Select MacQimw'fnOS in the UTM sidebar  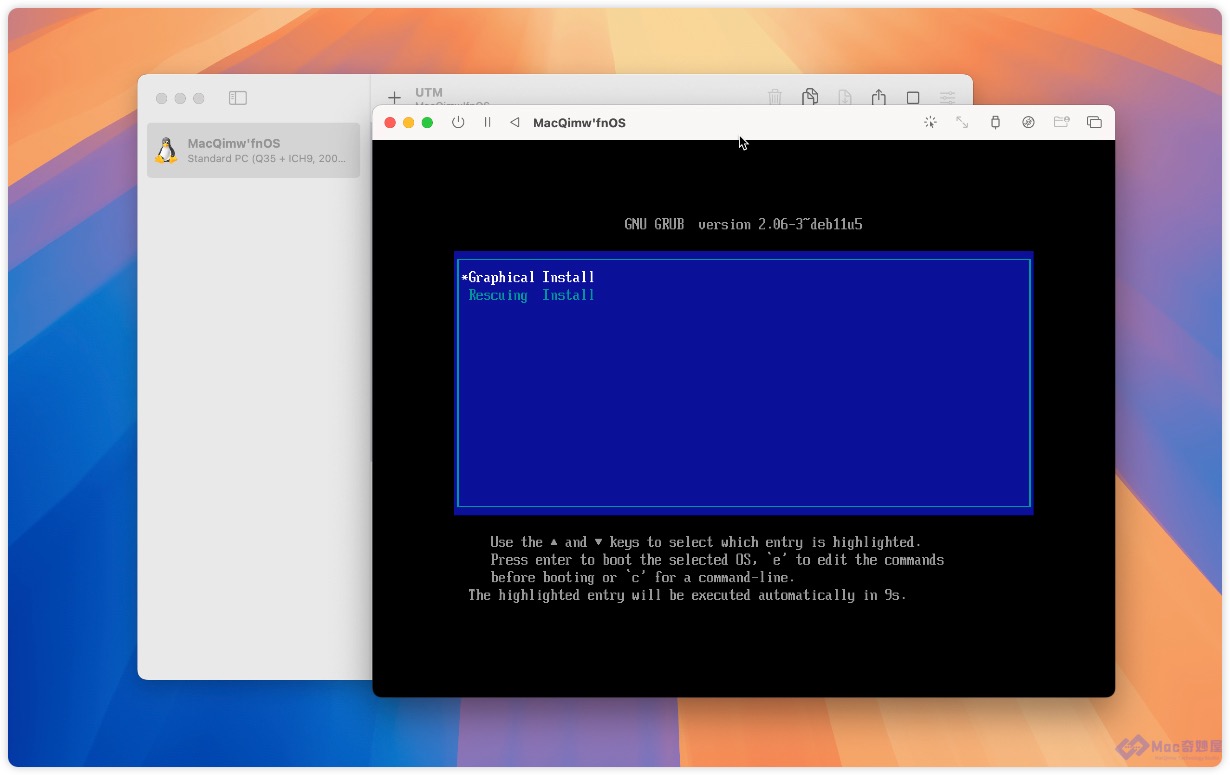[254, 150]
